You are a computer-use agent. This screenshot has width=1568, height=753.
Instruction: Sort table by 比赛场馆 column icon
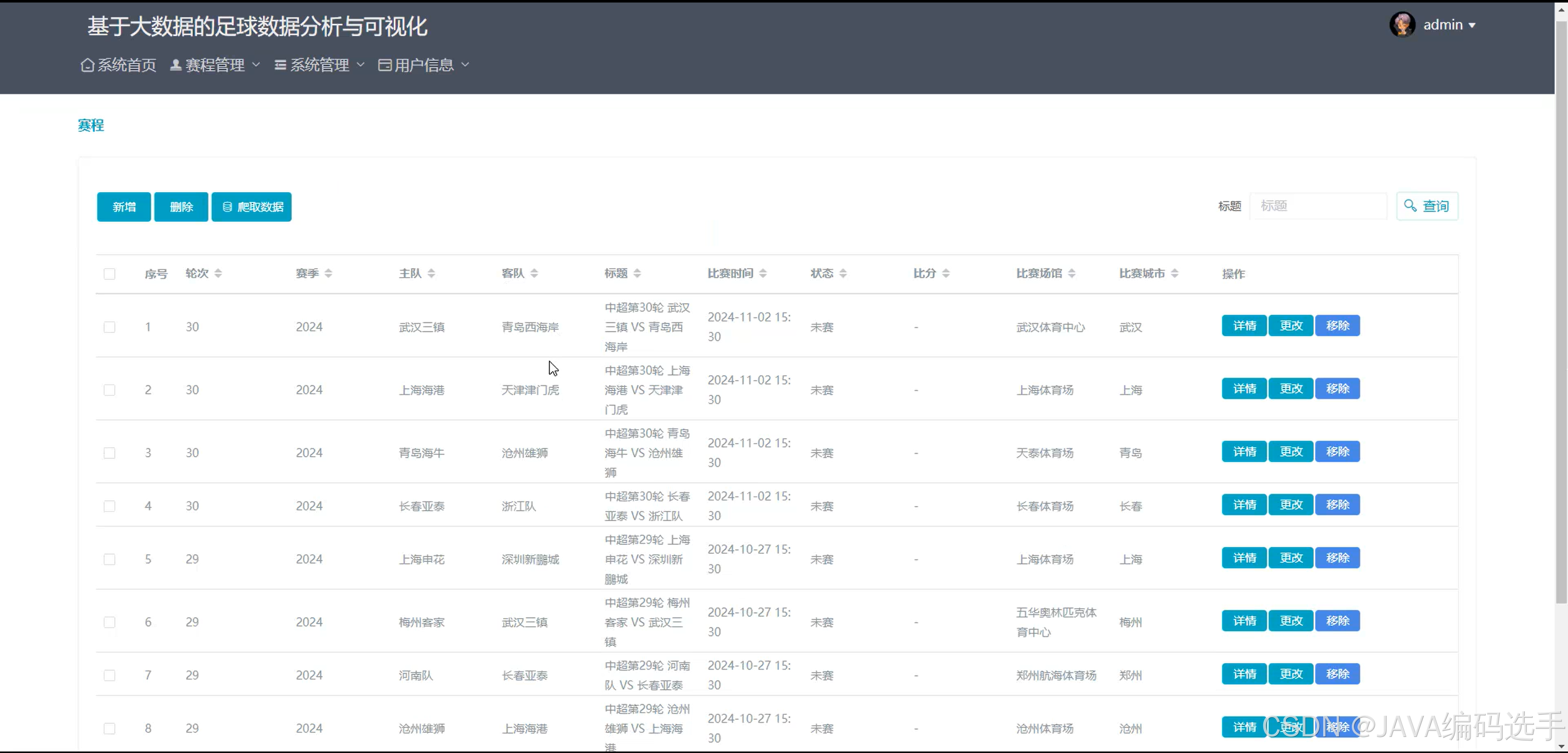1071,274
